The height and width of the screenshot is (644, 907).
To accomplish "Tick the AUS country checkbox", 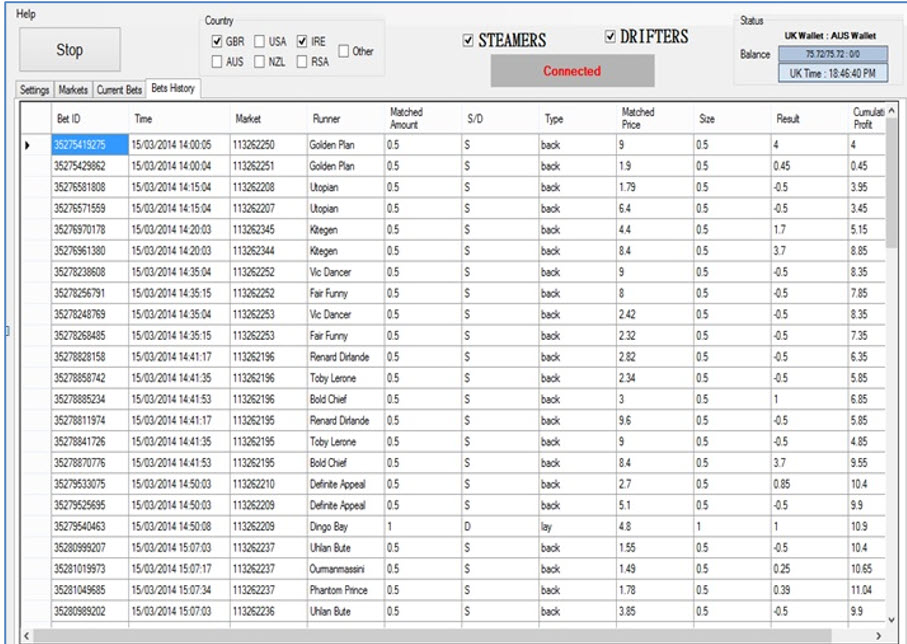I will 217,61.
